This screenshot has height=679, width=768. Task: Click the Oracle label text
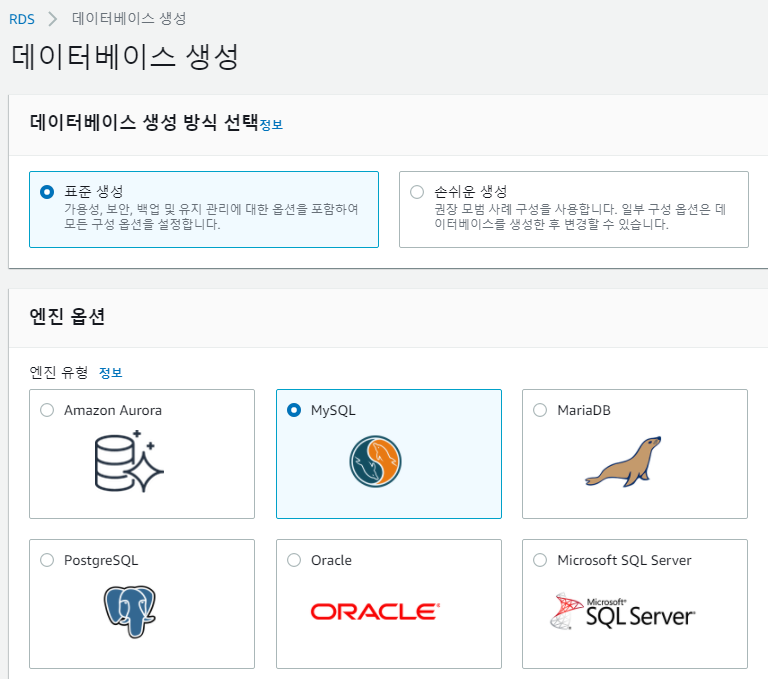pos(331,560)
